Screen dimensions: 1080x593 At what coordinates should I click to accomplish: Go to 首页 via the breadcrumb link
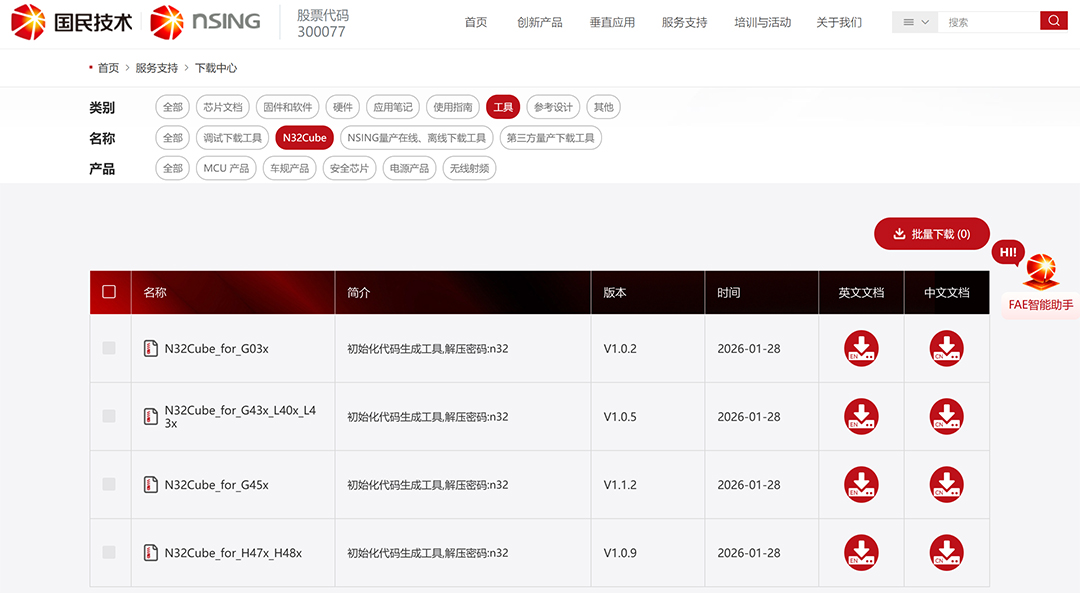pos(107,68)
